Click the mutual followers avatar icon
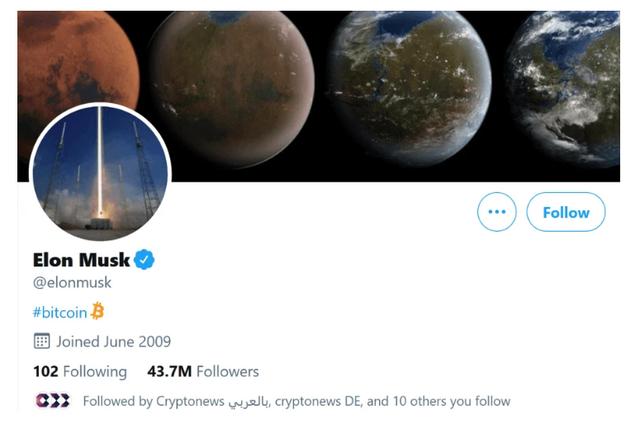640x429 pixels. pos(52,401)
